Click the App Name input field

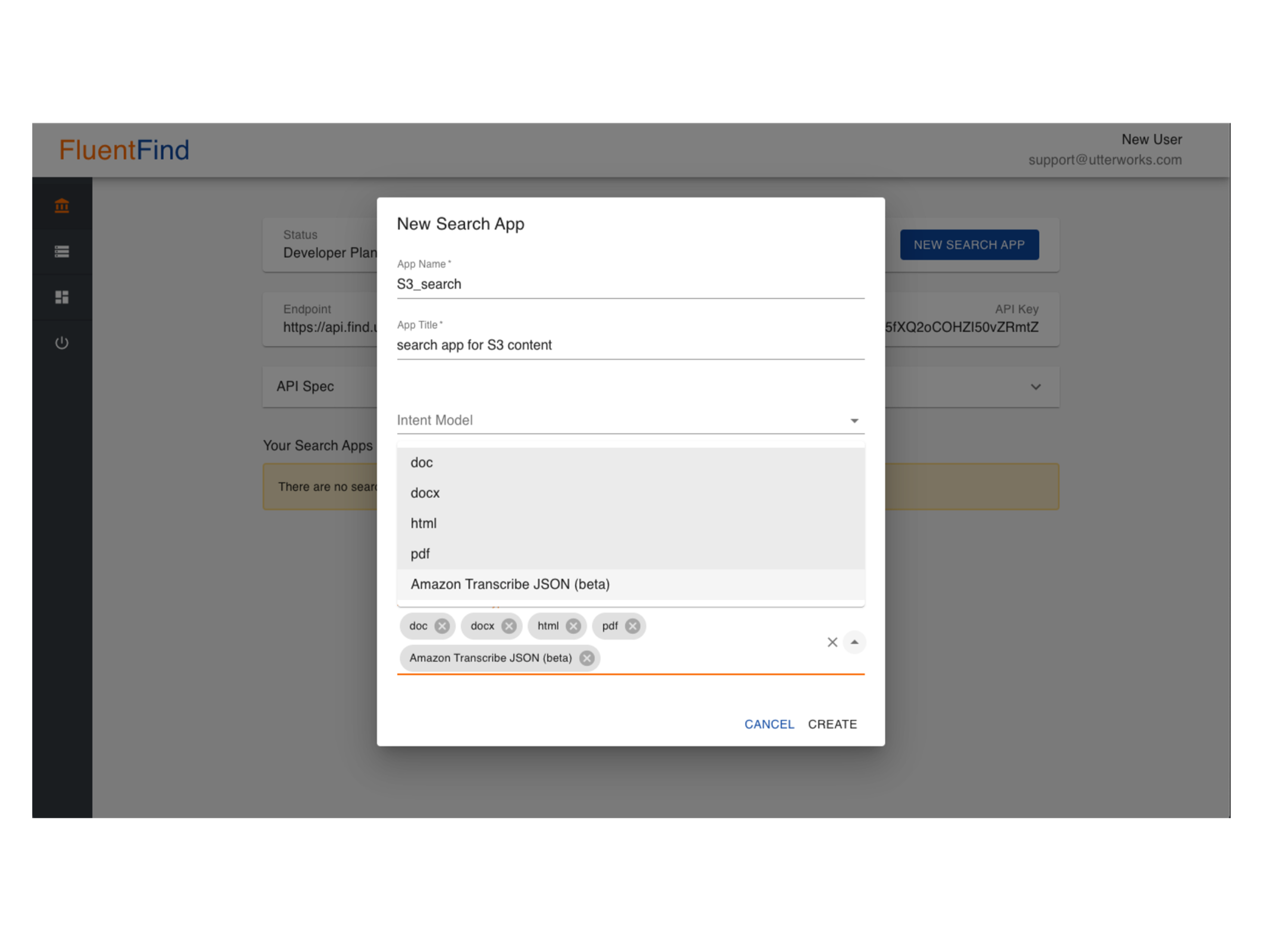coord(630,284)
